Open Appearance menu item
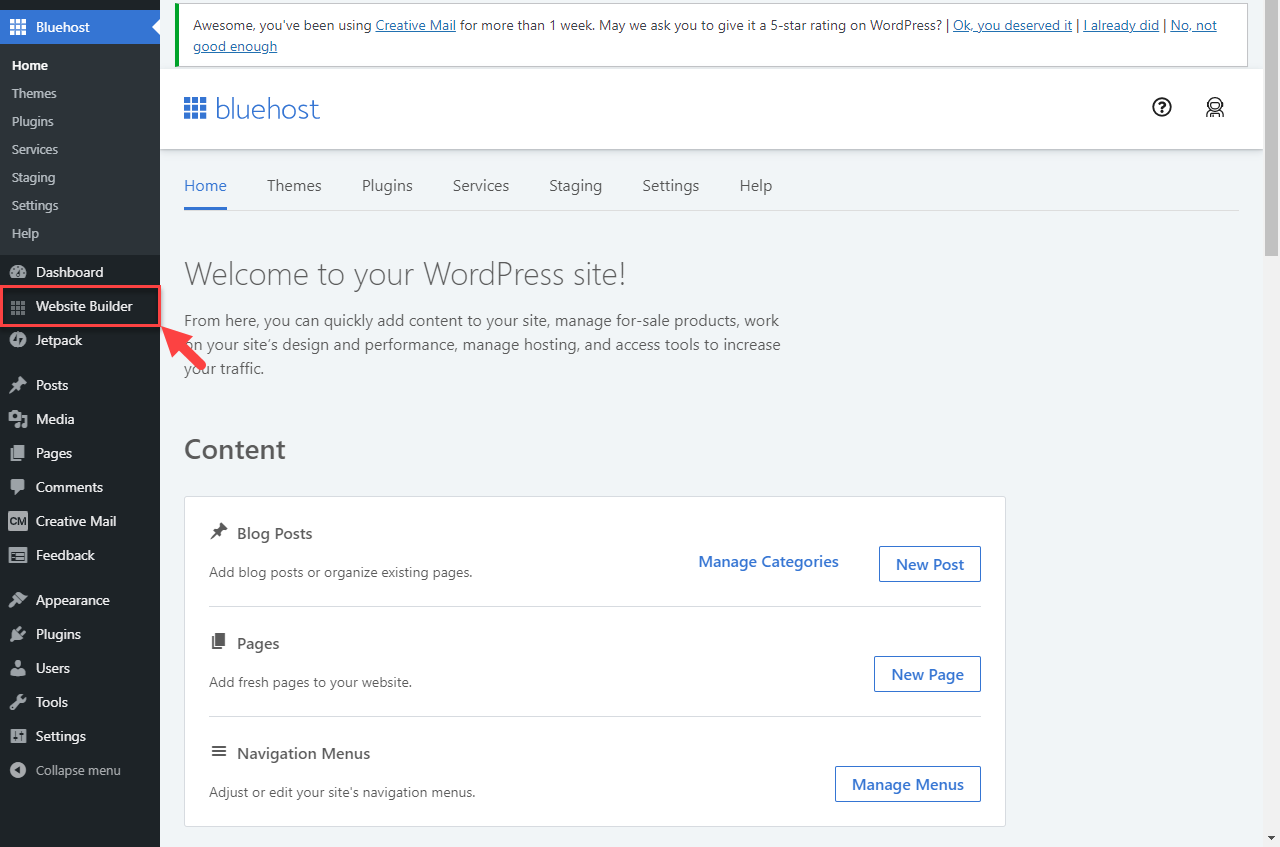1280x847 pixels. (x=80, y=600)
